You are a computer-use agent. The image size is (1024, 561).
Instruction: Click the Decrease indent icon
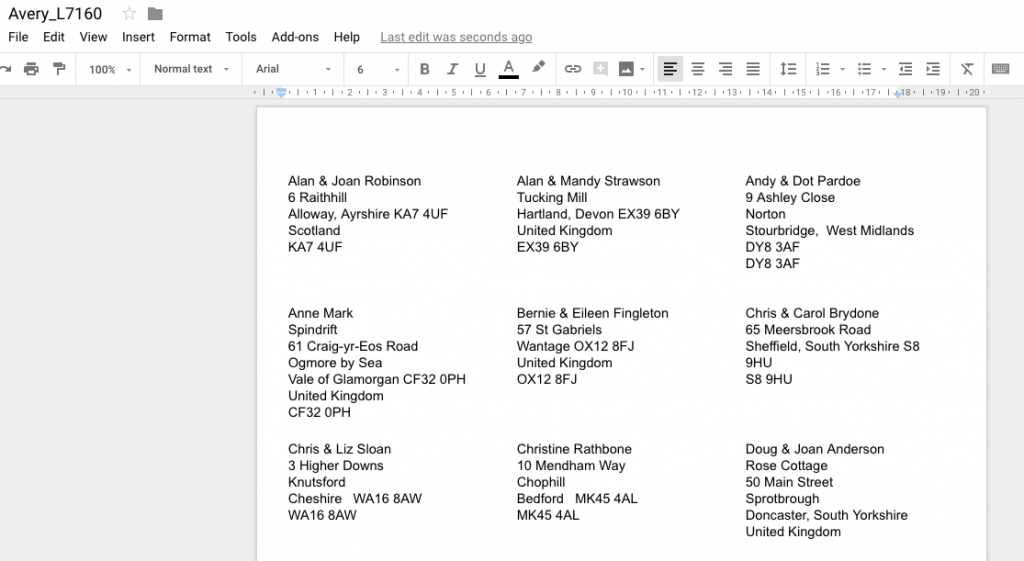tap(905, 69)
